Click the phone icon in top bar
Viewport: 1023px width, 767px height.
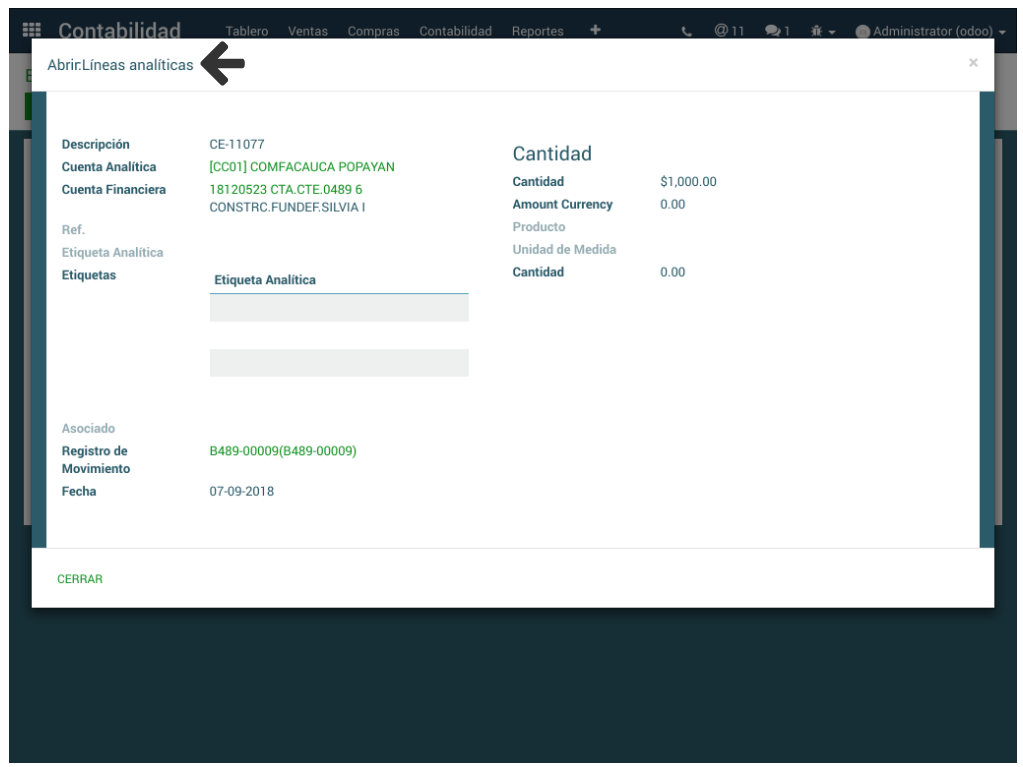(686, 31)
